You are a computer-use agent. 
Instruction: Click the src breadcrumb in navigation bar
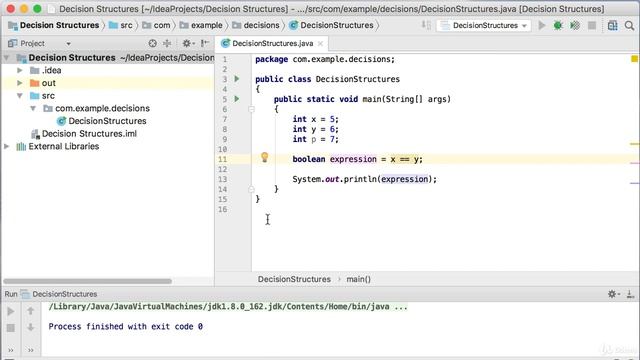(121, 25)
